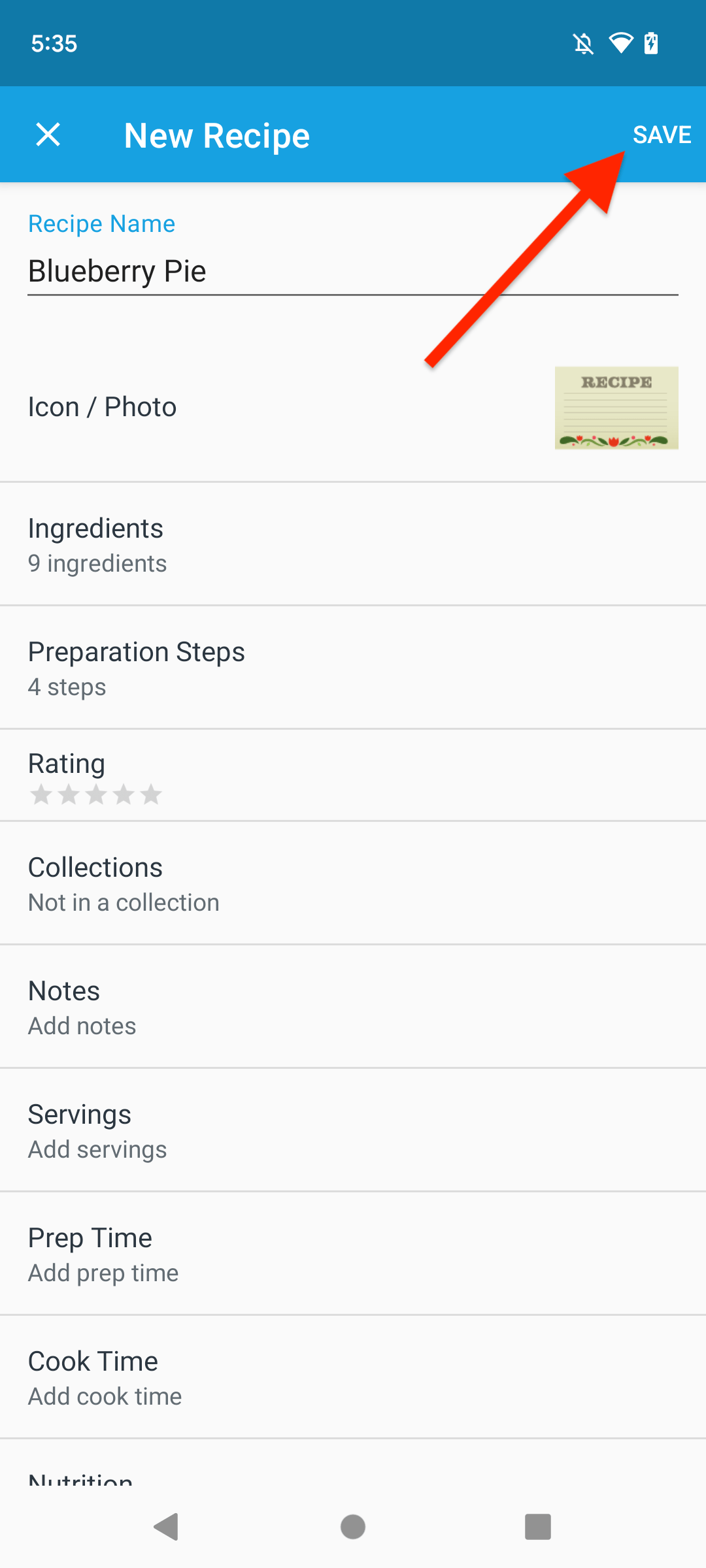706x1568 pixels.
Task: Select the fifth rating star
Action: tap(151, 794)
